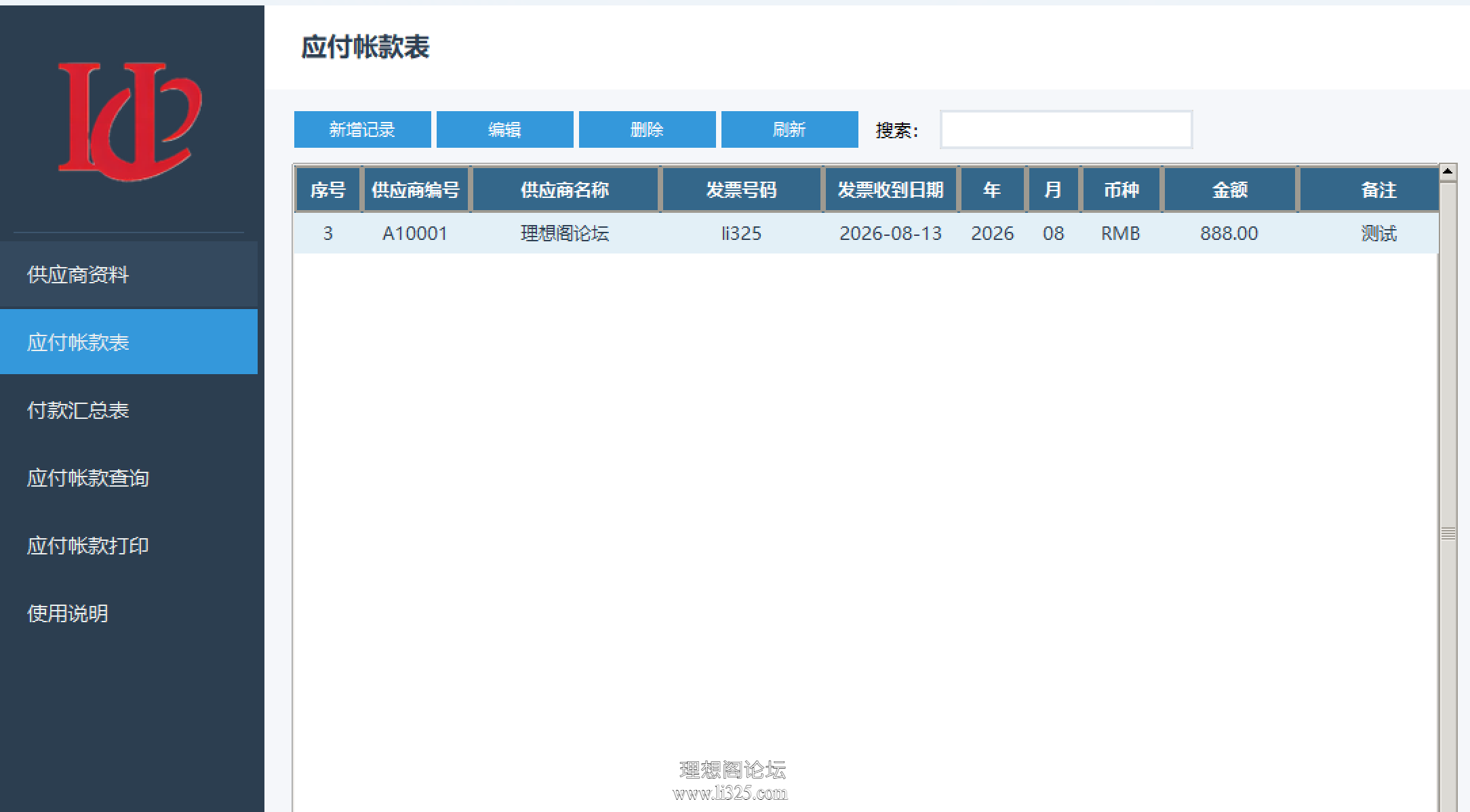Image resolution: width=1470 pixels, height=812 pixels.
Task: Click the 币种 column header
Action: point(1121,190)
